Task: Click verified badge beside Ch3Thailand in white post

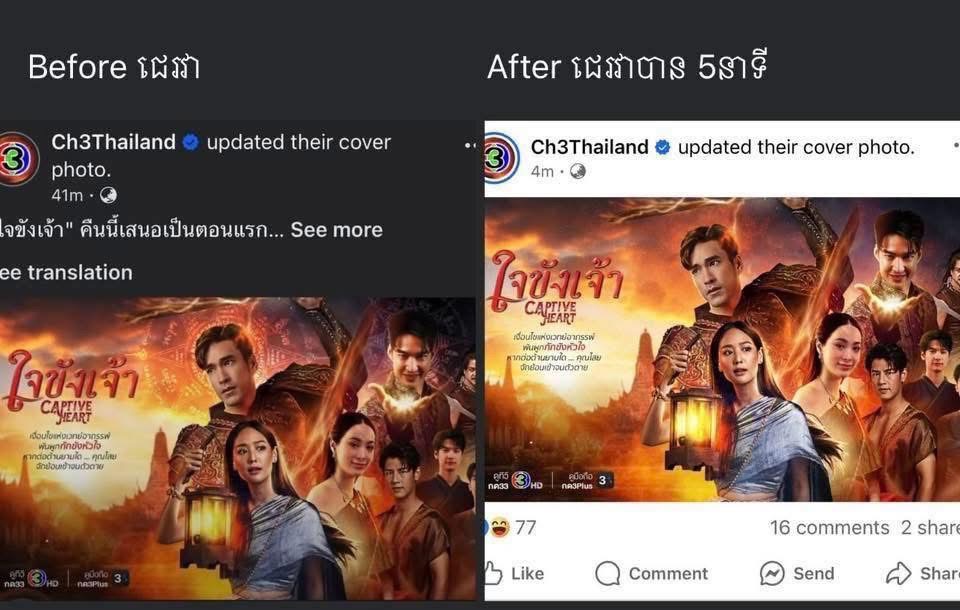Action: click(x=662, y=147)
